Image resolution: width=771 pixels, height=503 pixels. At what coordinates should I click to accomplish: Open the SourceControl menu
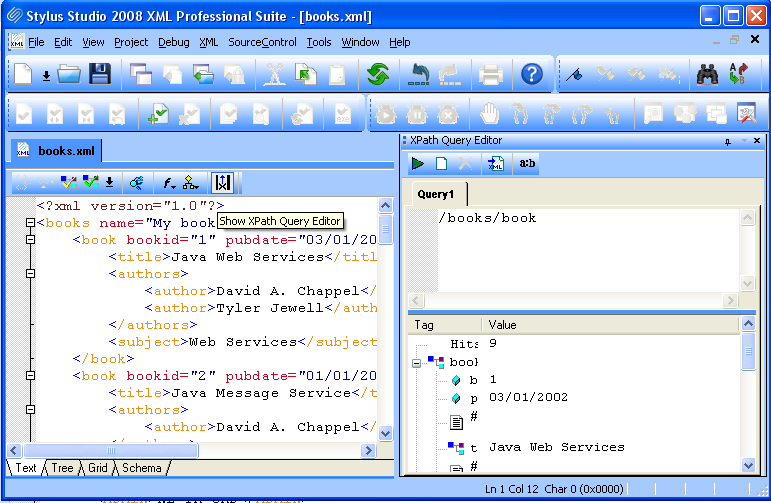(x=262, y=42)
